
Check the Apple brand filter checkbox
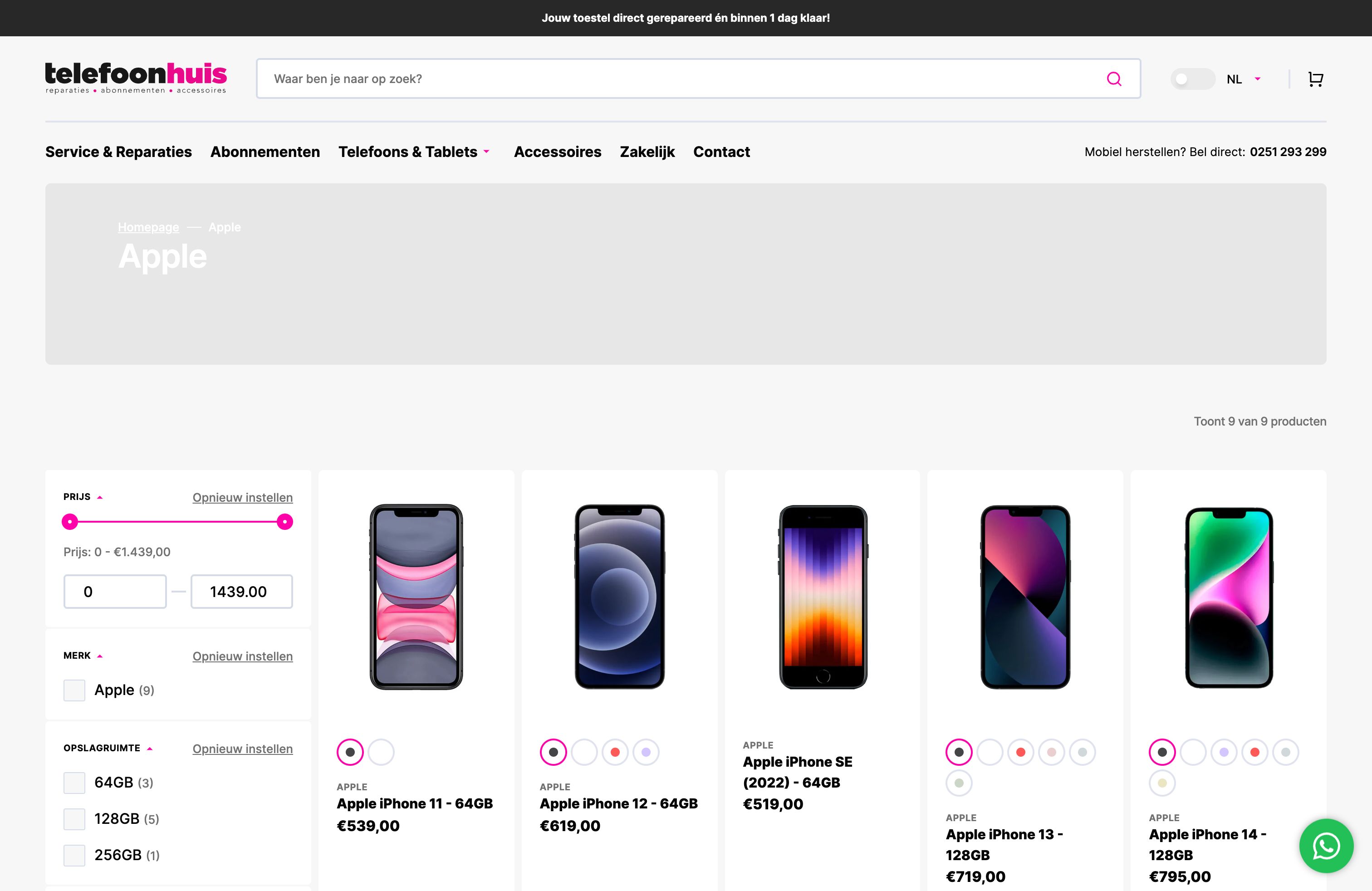74,689
